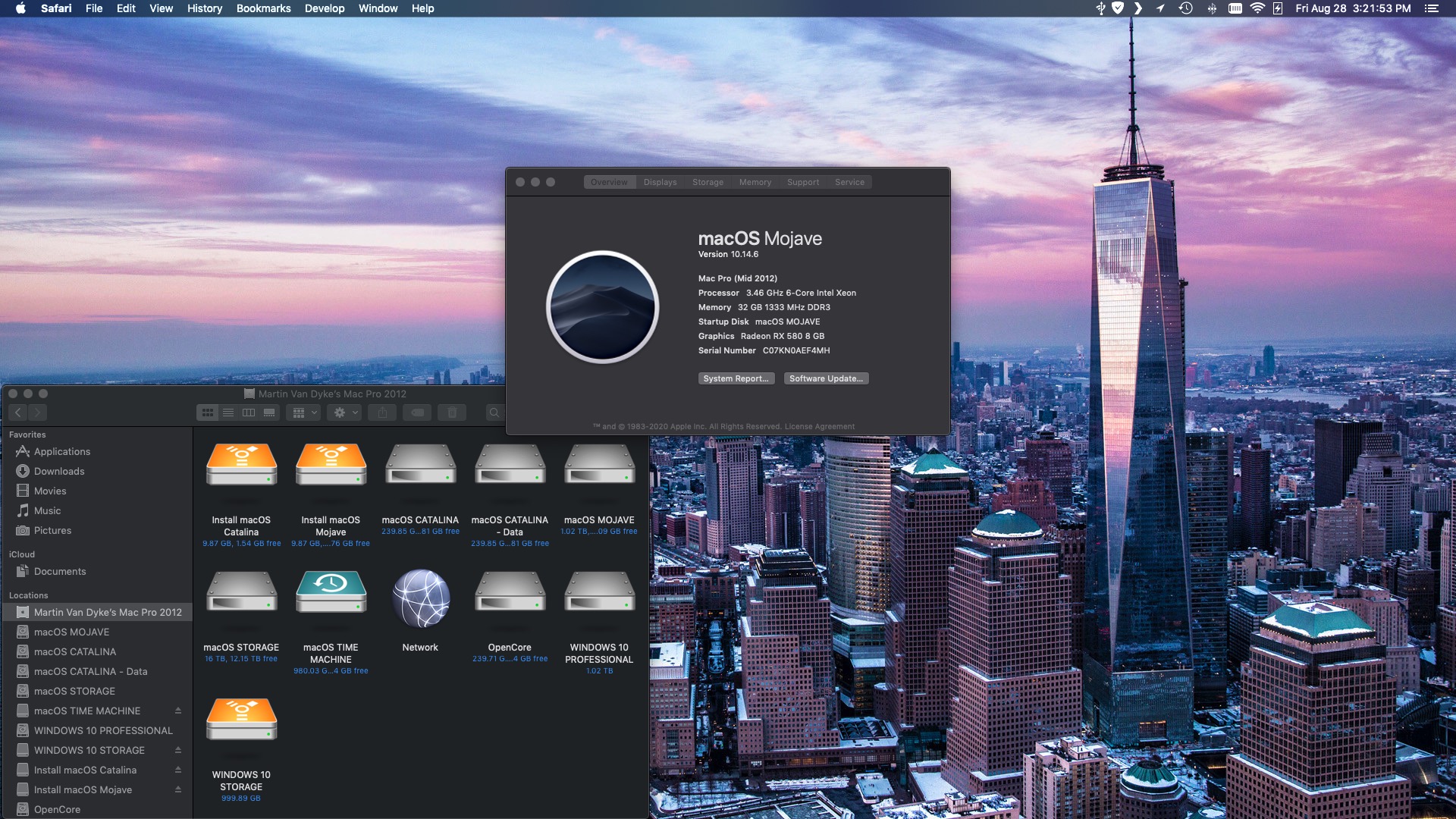Open the Network globe icon
1456x819 pixels.
tap(421, 599)
